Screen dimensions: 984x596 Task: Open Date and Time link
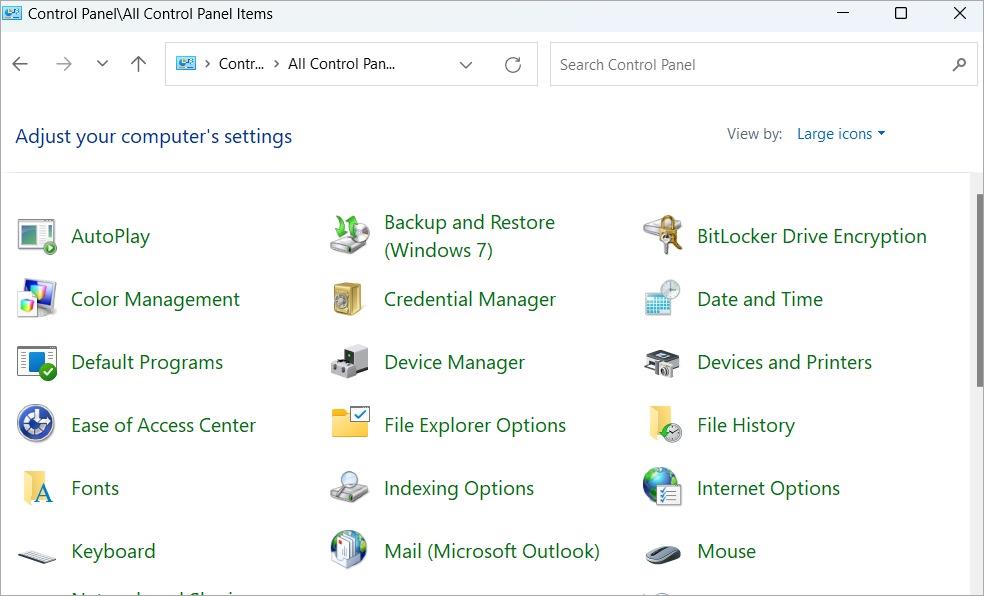pyautogui.click(x=759, y=299)
